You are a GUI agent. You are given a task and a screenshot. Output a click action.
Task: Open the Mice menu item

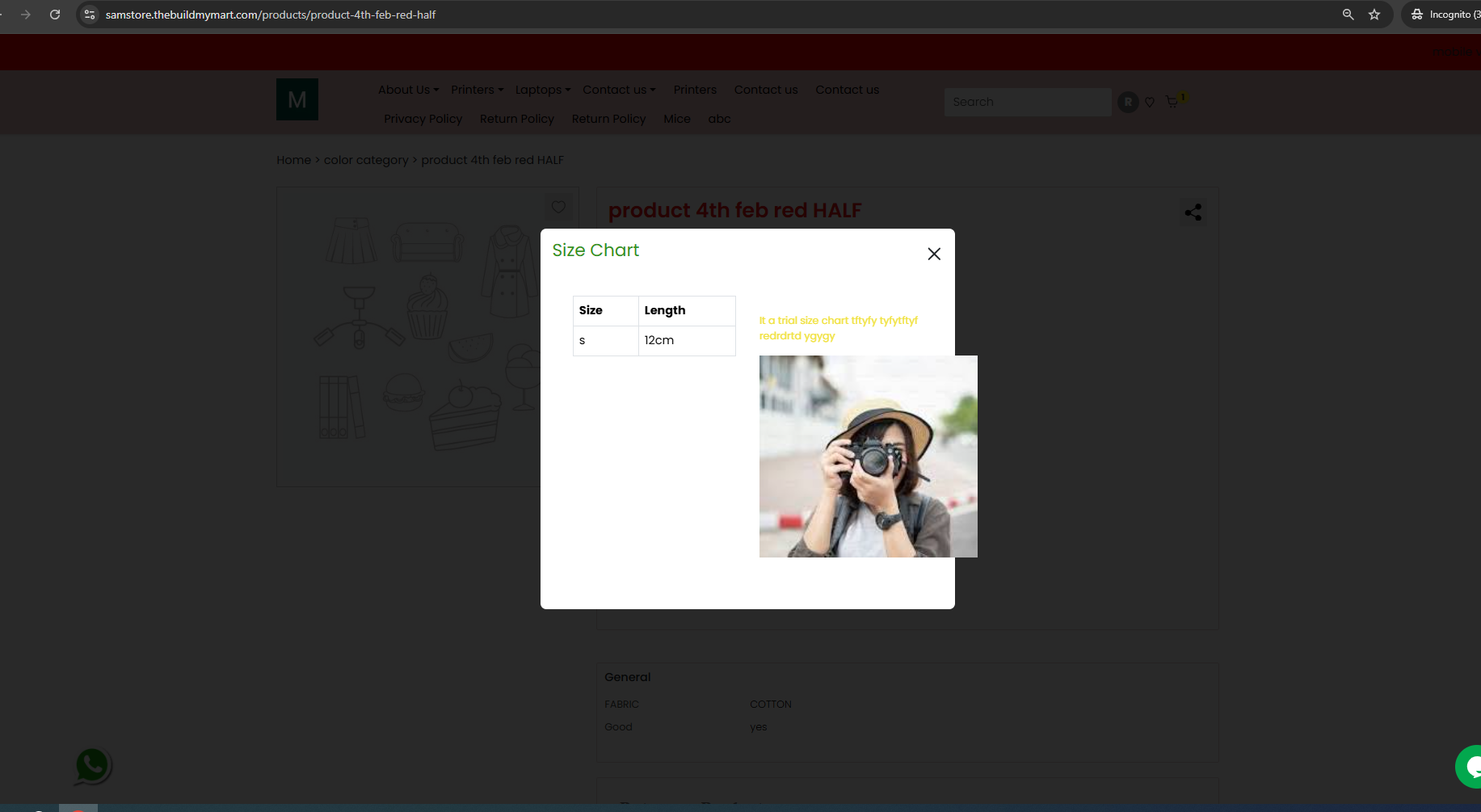point(677,119)
